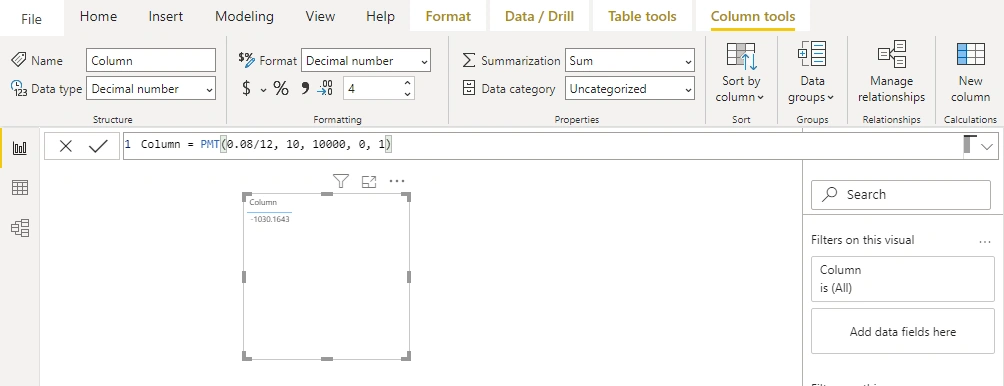Open the Modeling tab

(244, 17)
